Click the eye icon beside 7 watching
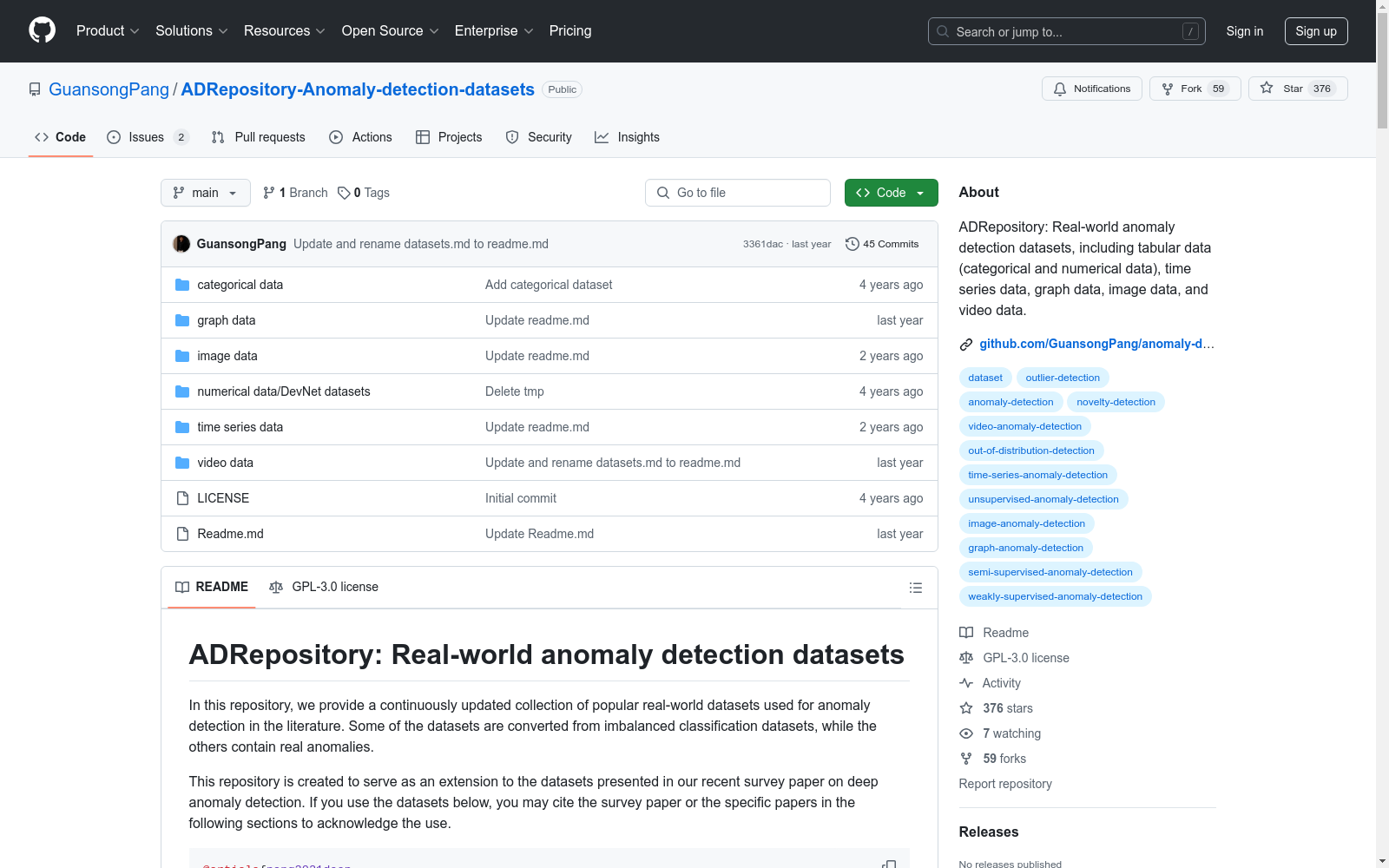Viewport: 1389px width, 868px height. click(x=965, y=733)
